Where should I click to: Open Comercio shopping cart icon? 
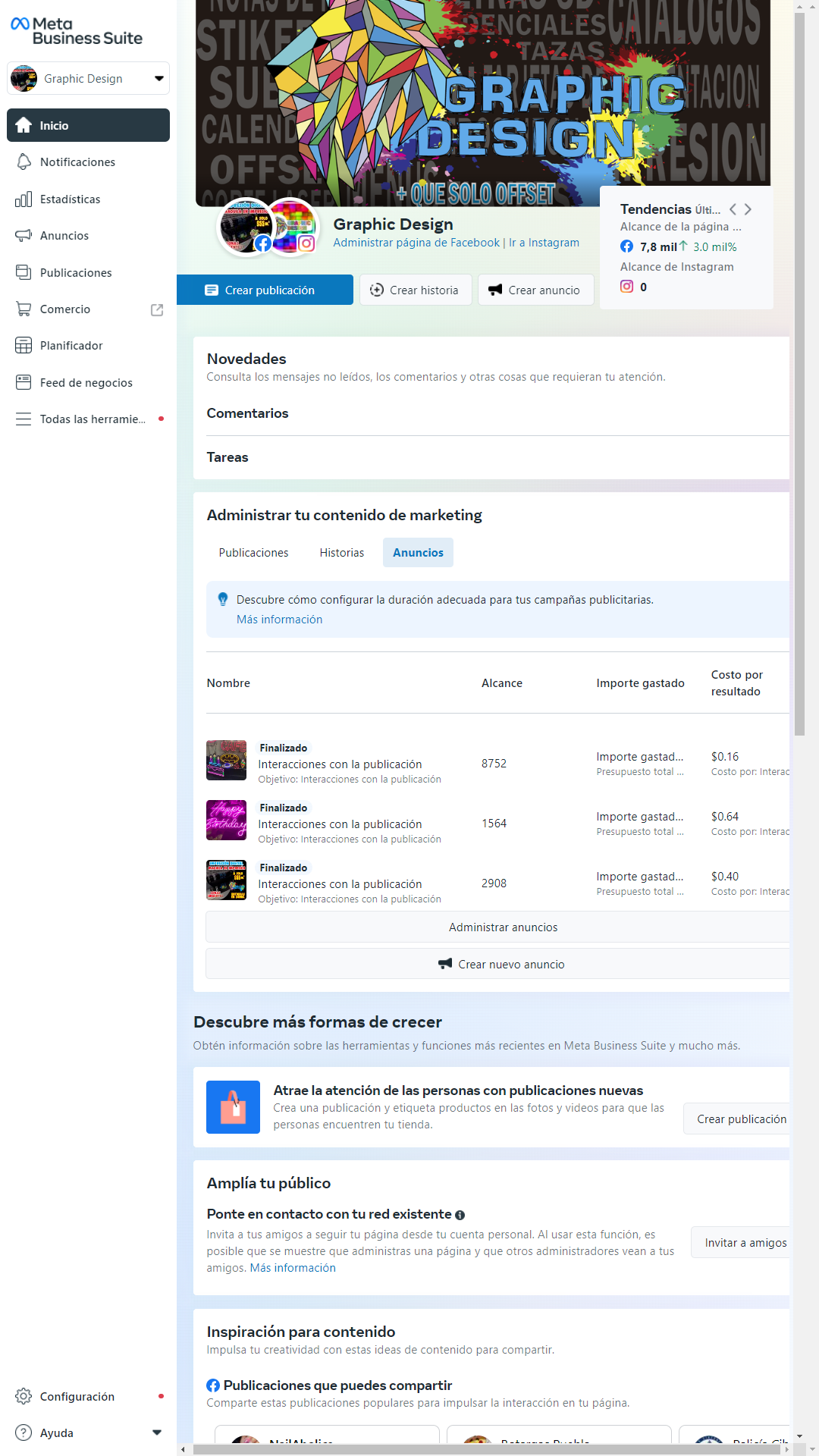[x=24, y=309]
